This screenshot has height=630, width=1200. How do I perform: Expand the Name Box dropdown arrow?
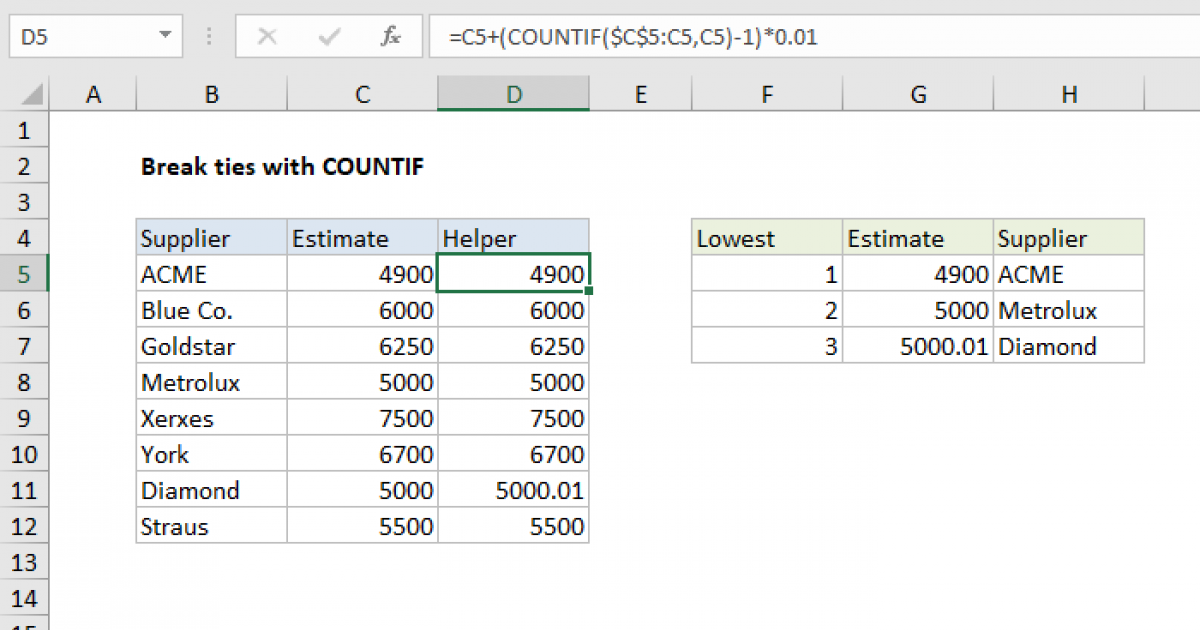[165, 37]
